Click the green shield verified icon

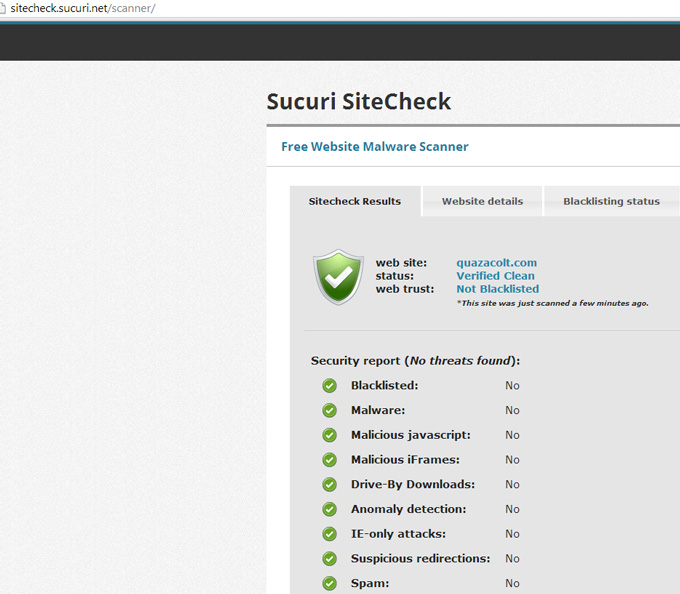click(x=338, y=277)
